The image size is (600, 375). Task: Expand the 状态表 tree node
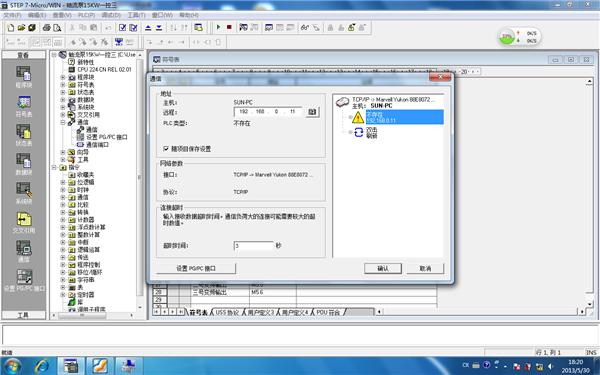(x=63, y=92)
